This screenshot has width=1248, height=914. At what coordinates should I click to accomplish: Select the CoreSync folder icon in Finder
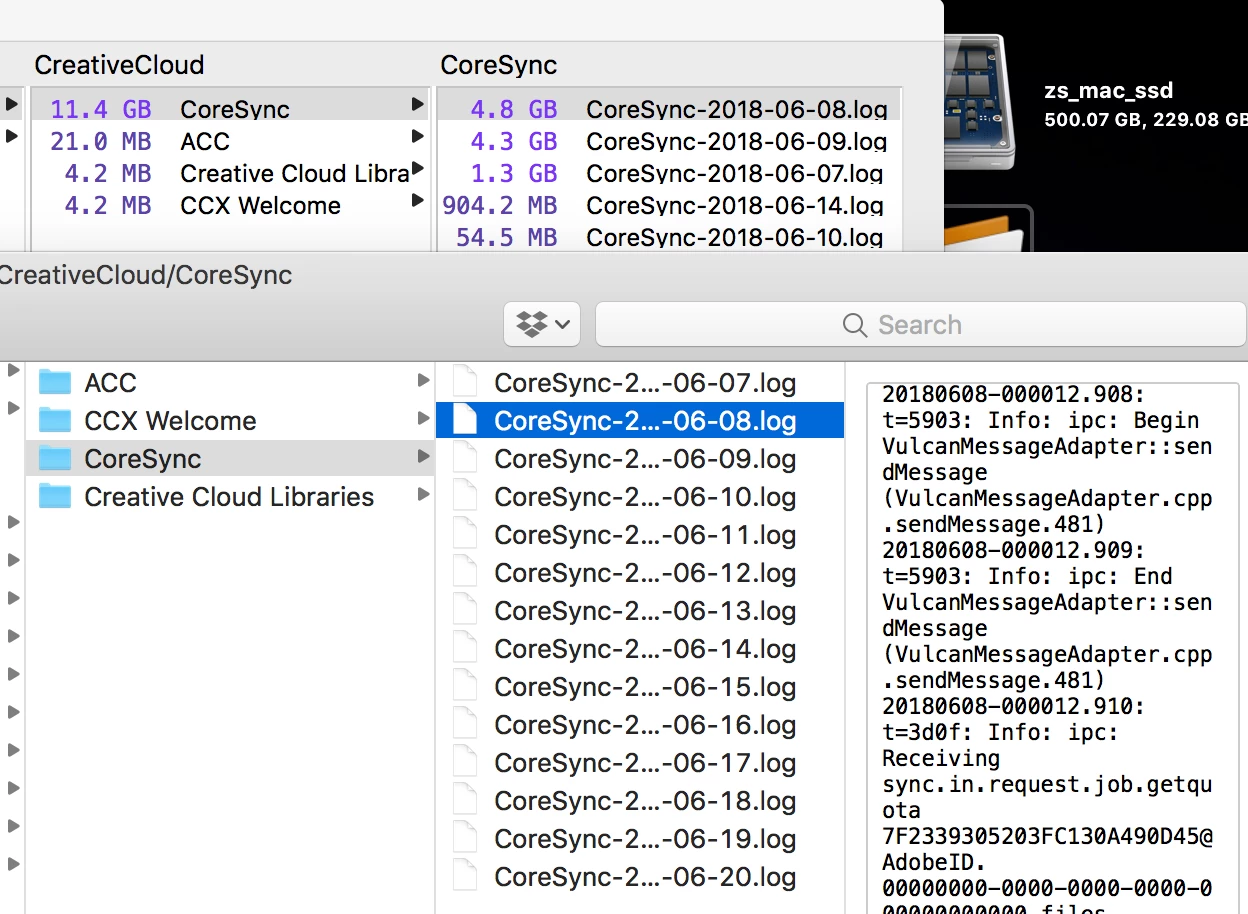click(x=55, y=458)
